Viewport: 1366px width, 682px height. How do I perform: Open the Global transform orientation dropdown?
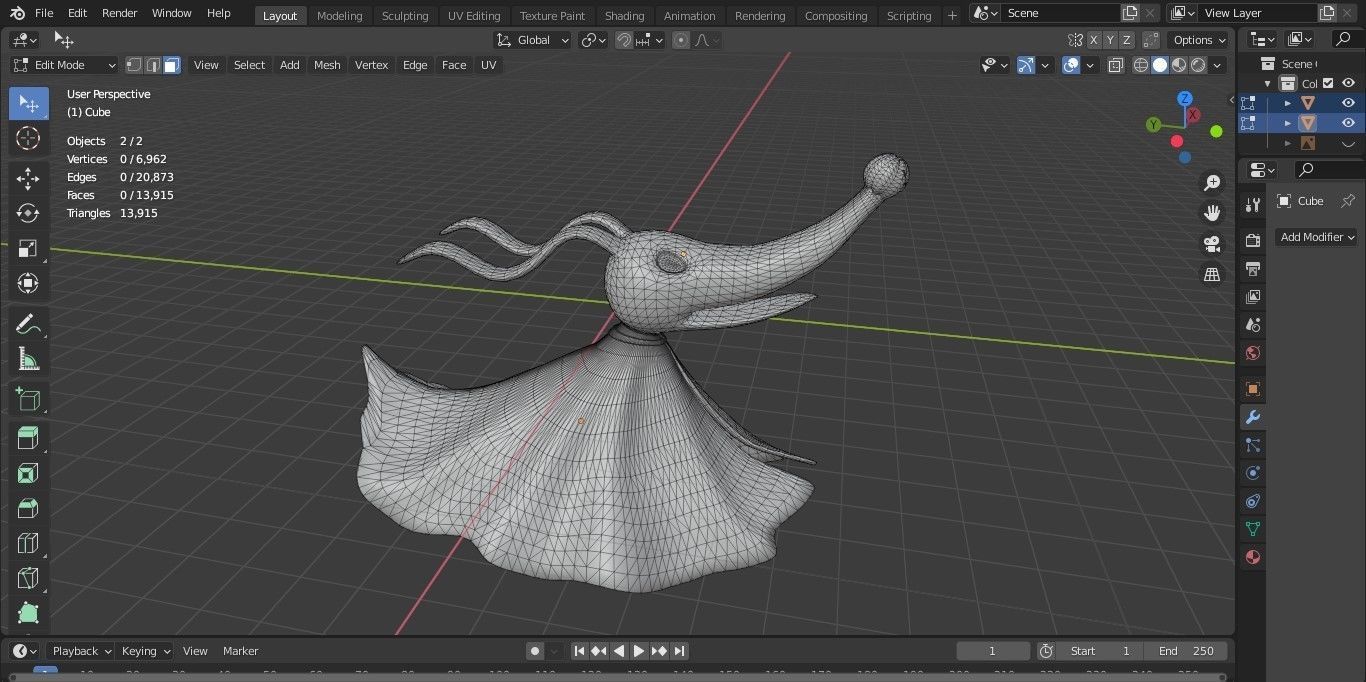(x=533, y=40)
